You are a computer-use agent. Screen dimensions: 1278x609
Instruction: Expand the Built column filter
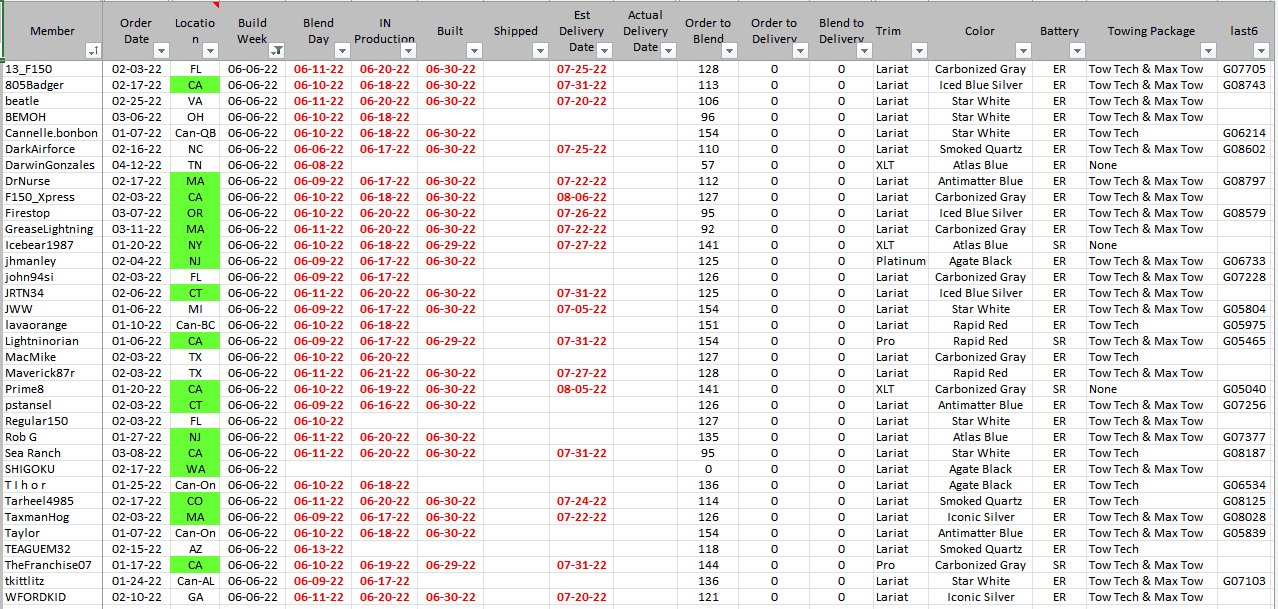475,50
